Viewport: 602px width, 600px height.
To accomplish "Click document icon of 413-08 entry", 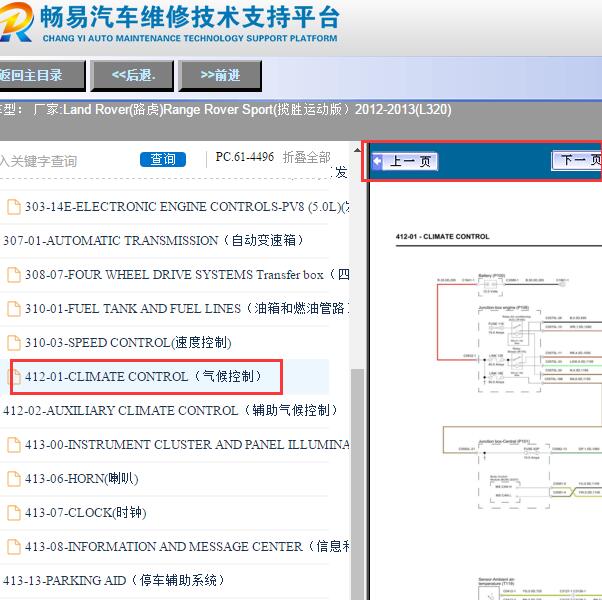I will 14,547.
